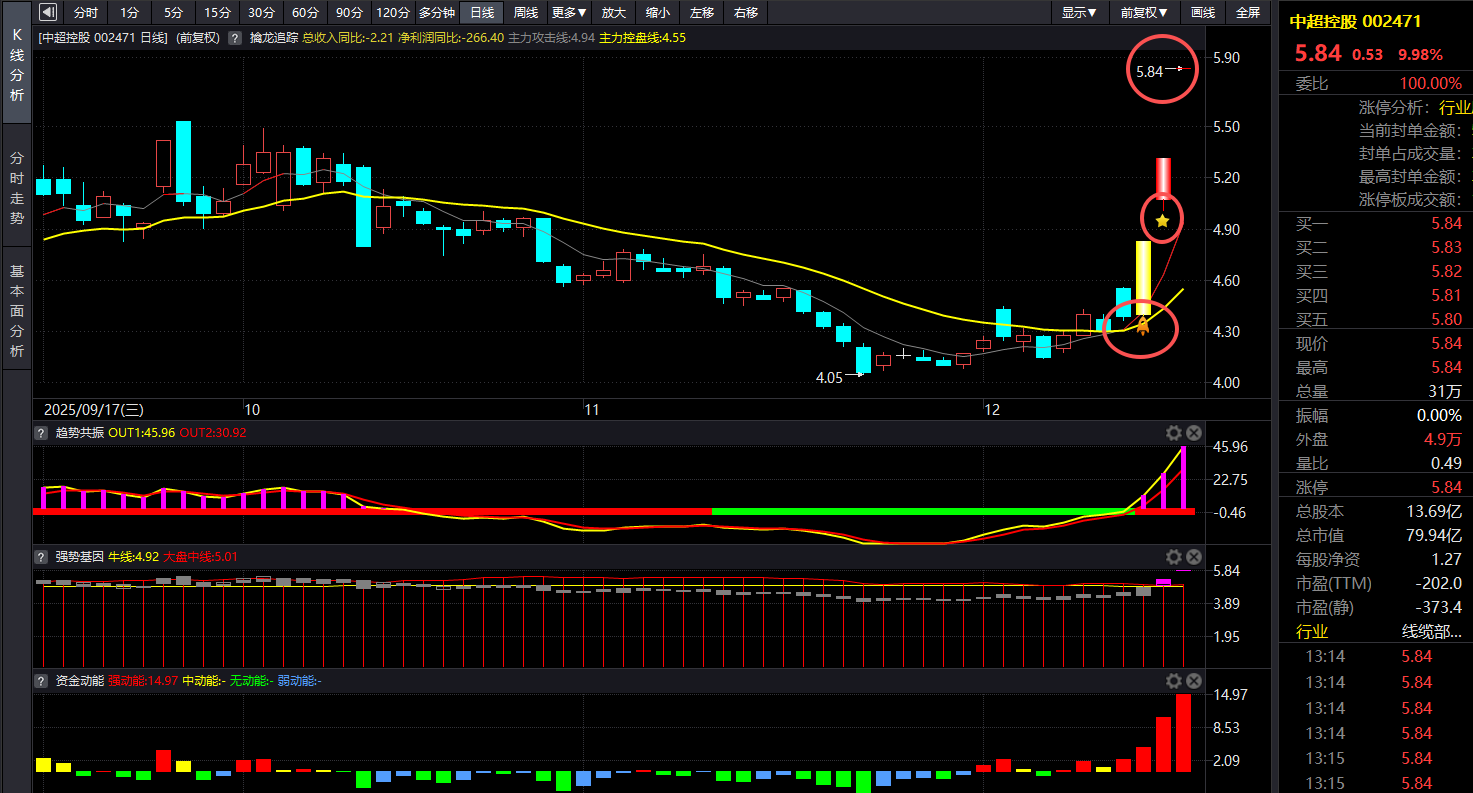Open the 显示 dropdown menu
The height and width of the screenshot is (793, 1473).
click(x=1079, y=13)
